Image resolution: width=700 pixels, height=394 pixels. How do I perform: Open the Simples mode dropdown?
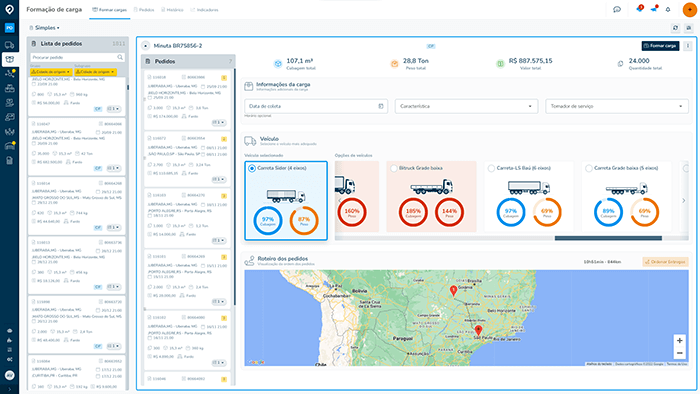click(x=45, y=28)
